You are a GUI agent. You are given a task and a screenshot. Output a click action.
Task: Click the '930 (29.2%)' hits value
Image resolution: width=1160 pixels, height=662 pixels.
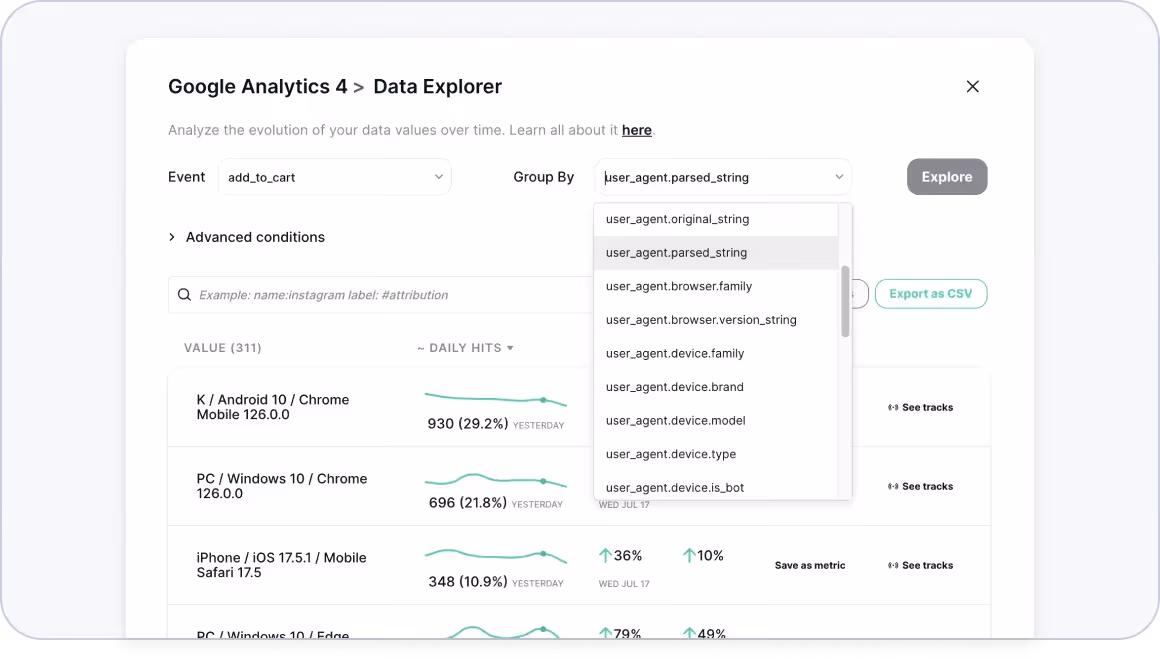tap(468, 424)
